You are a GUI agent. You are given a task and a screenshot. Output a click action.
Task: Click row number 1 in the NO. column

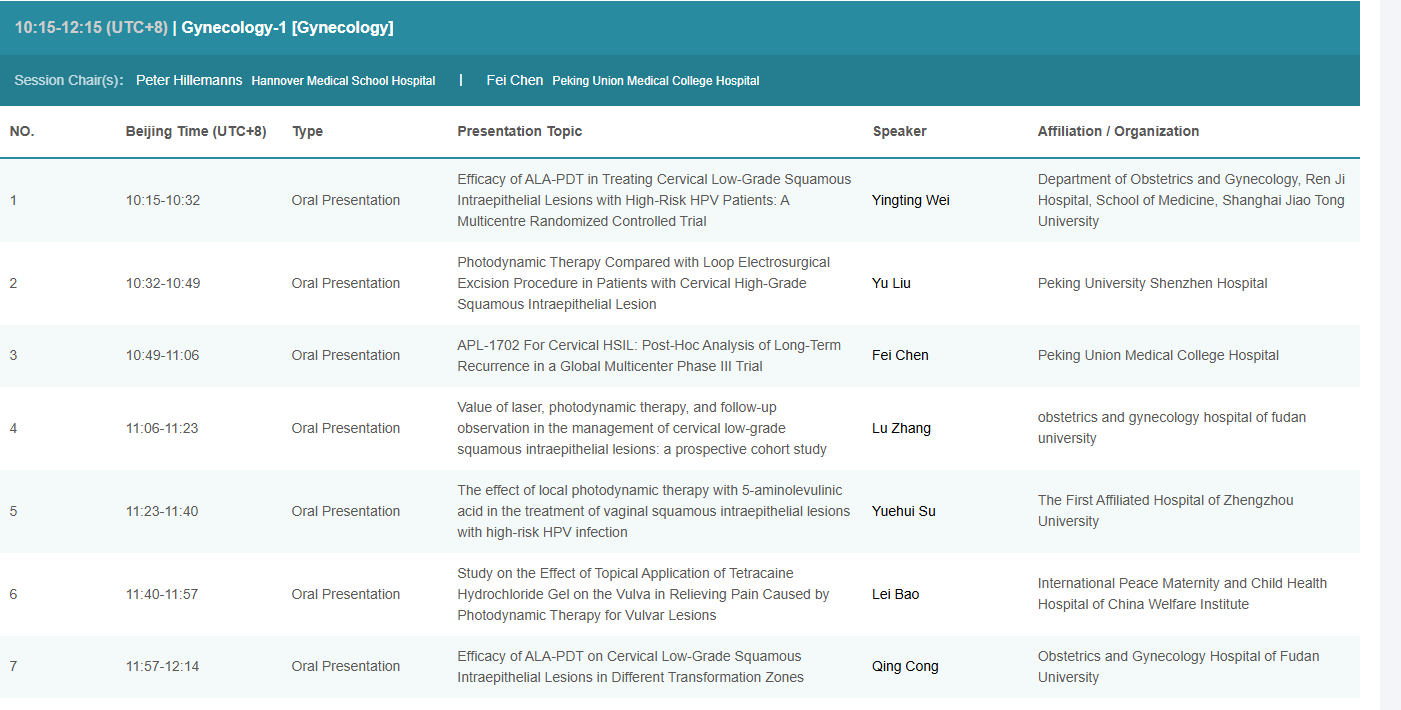(x=13, y=200)
